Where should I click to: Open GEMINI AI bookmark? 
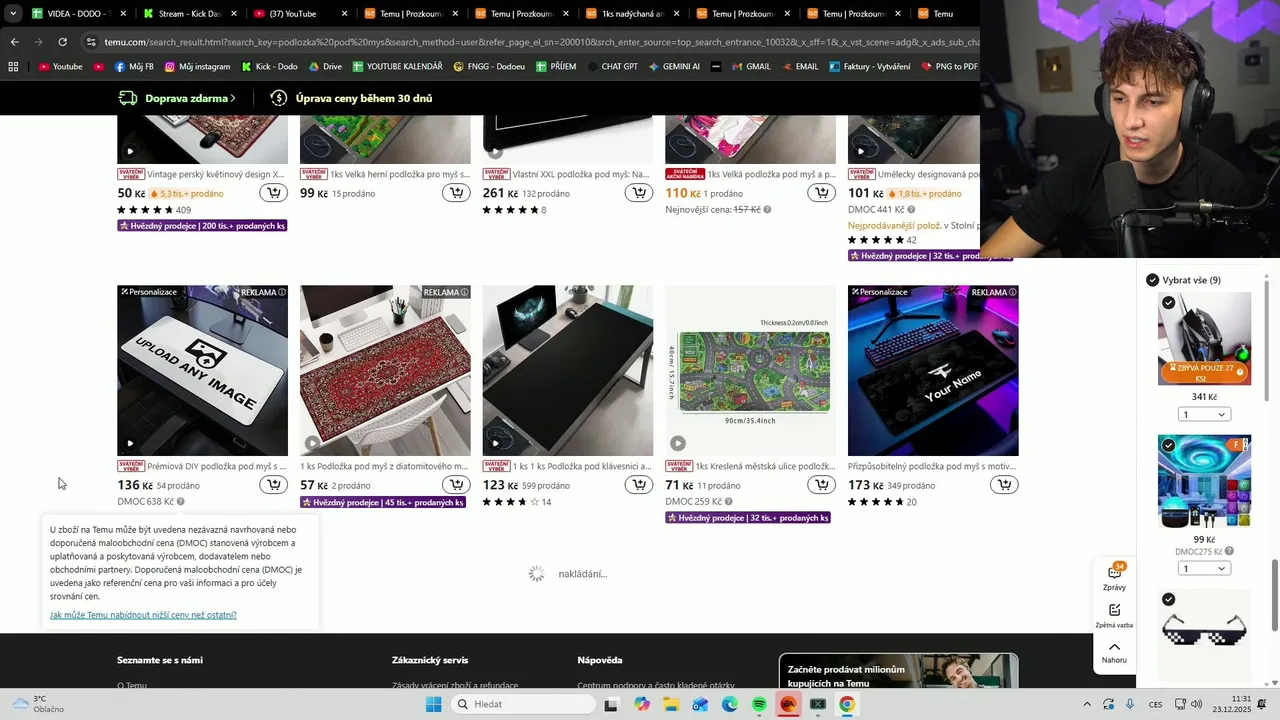674,67
